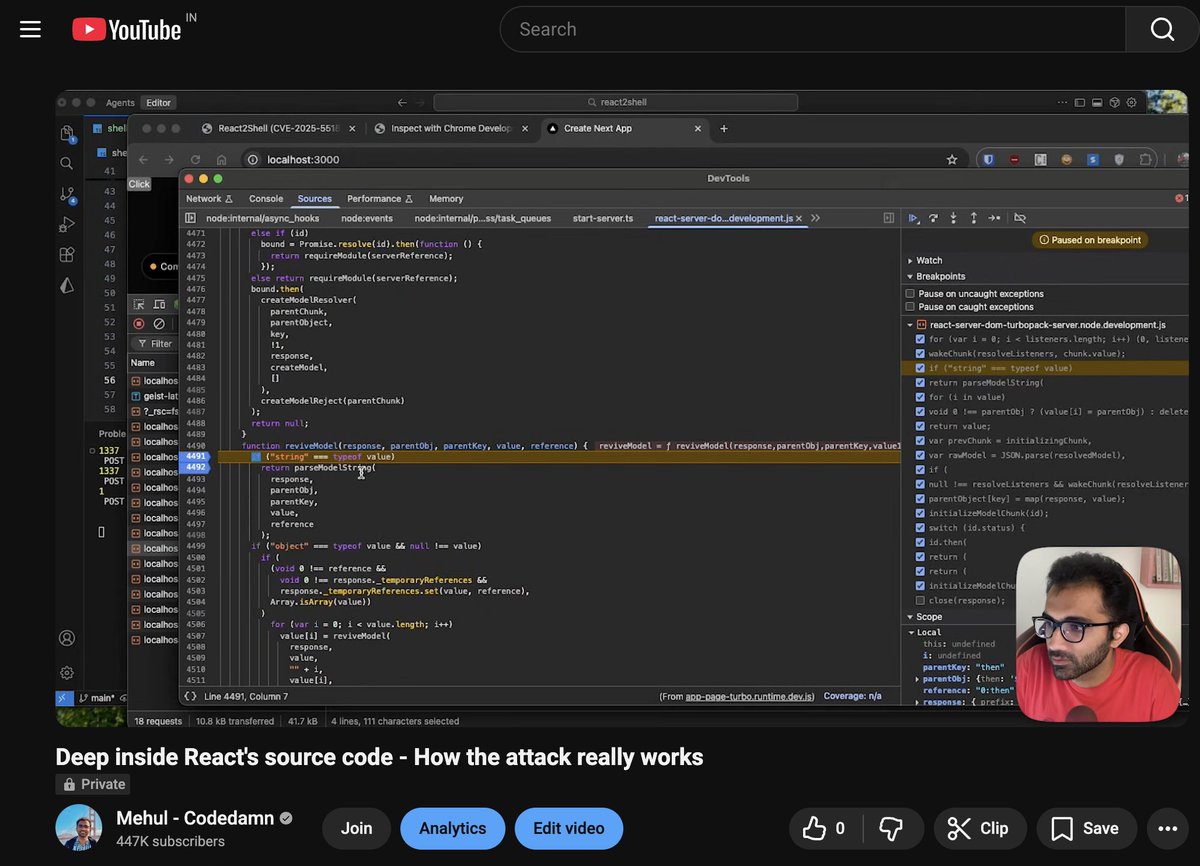1200x866 pixels.
Task: Click the debugger Step icon
Action: click(994, 218)
